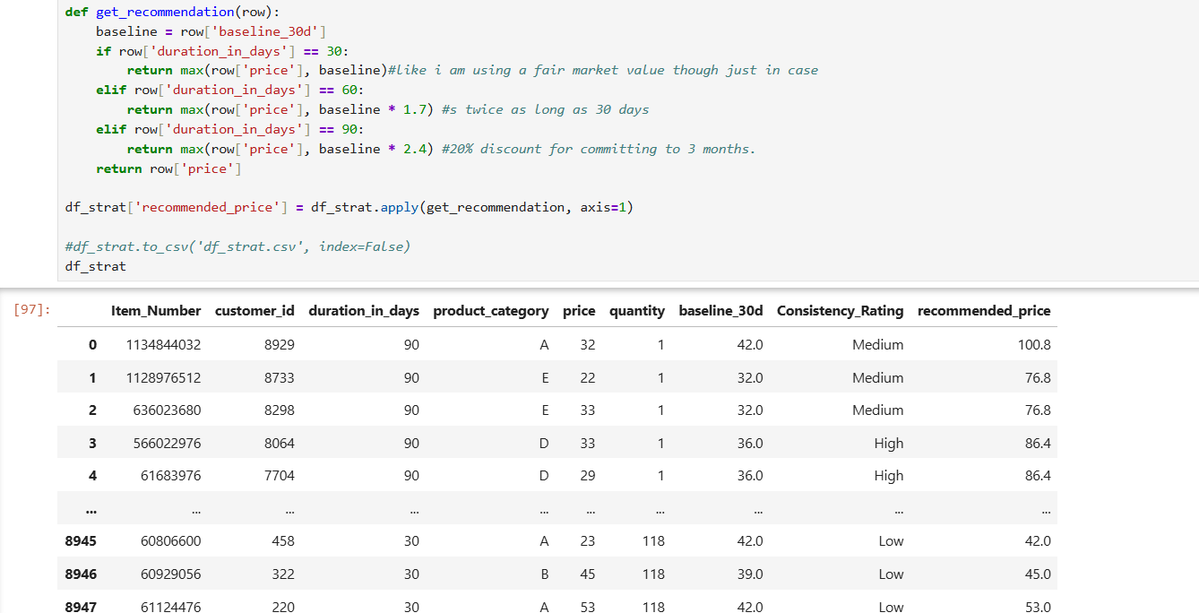Click row index 0 label

[93, 345]
